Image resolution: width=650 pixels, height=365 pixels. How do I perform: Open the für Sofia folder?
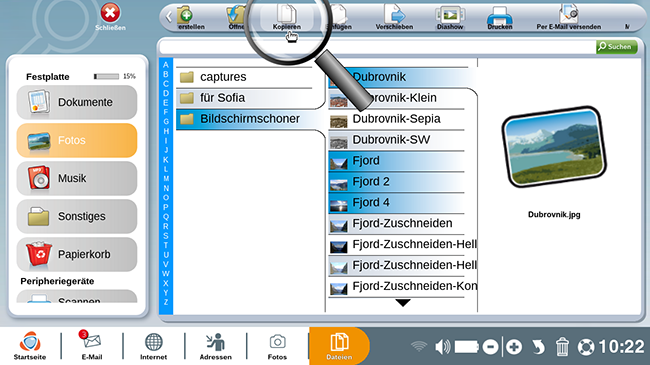click(249, 98)
